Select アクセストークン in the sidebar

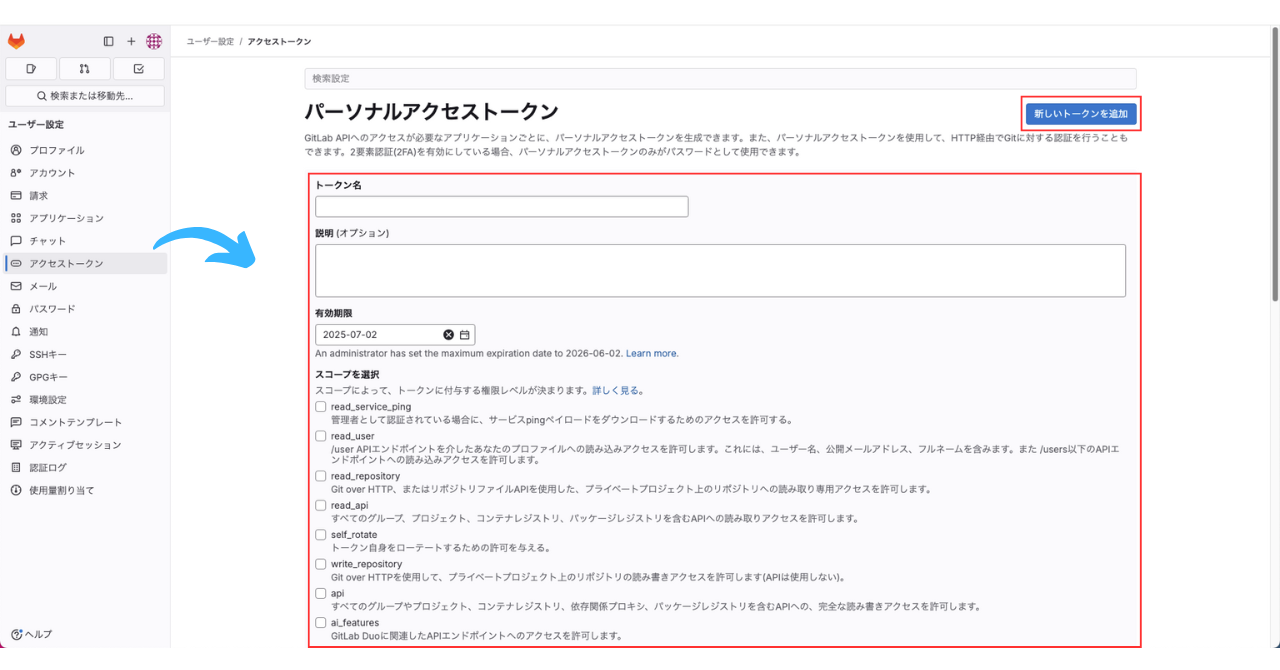click(x=86, y=263)
